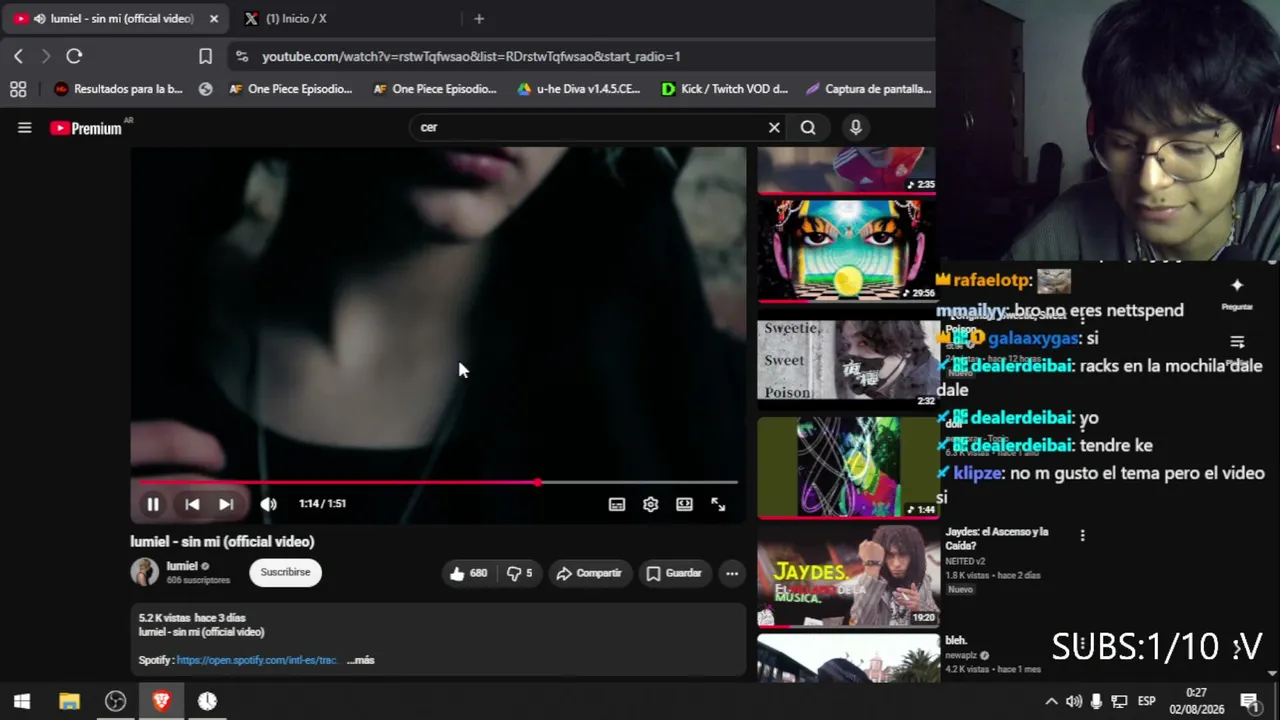Go back in browser history
Screen dimensions: 1280x720
point(18,56)
